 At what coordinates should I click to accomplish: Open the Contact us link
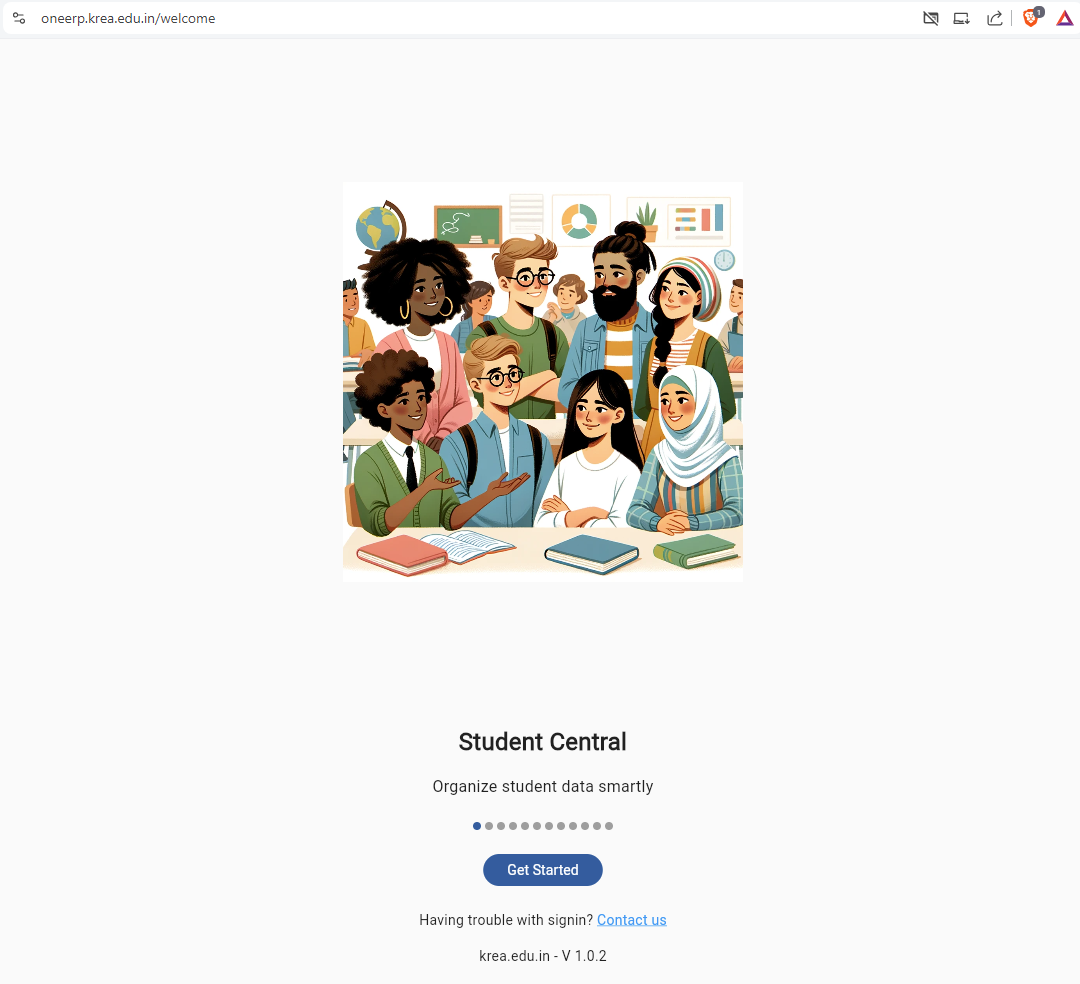(632, 920)
